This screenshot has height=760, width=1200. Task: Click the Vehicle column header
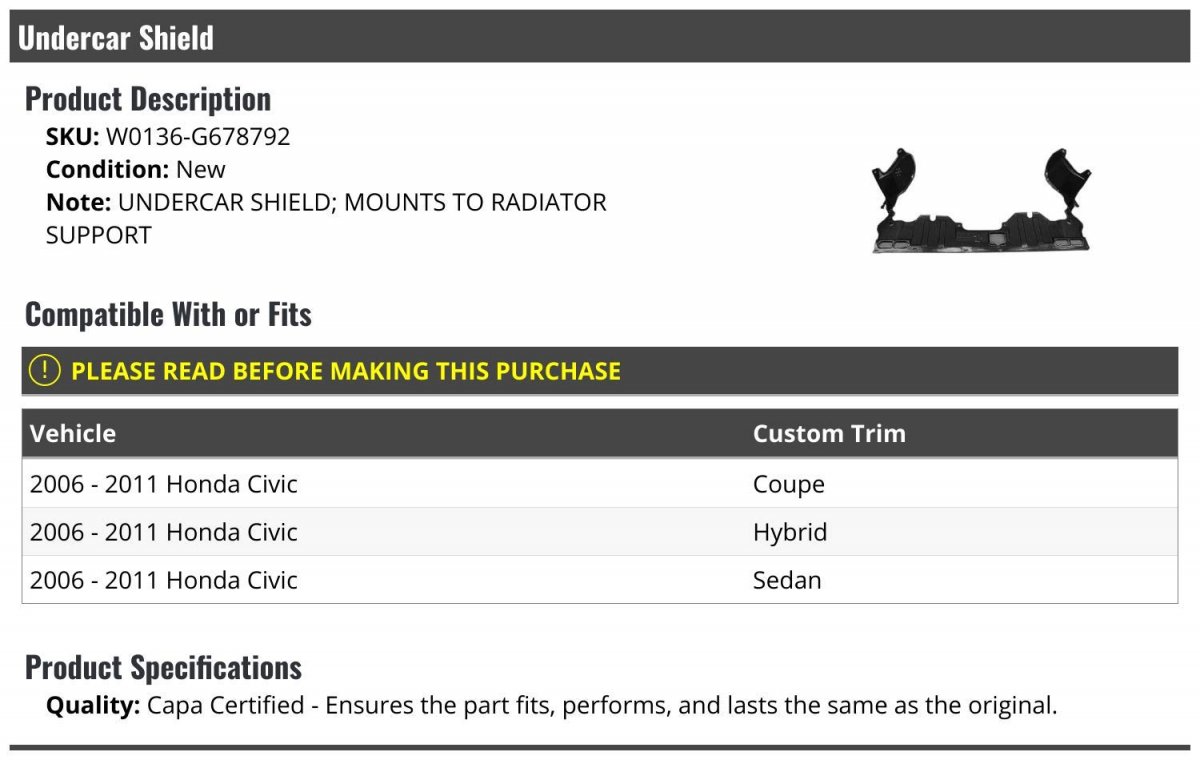pyautogui.click(x=72, y=433)
